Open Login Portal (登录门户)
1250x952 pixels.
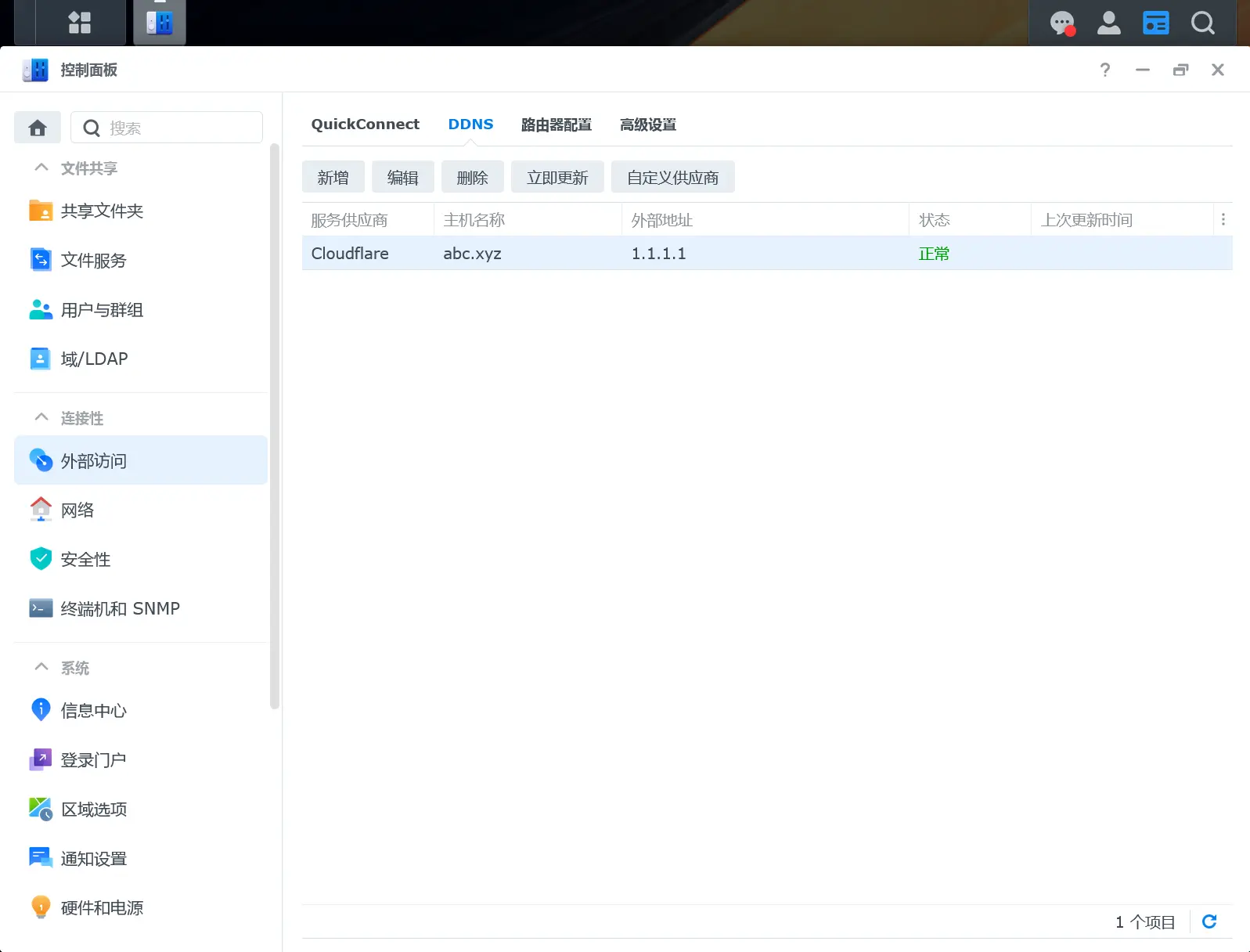click(x=141, y=759)
